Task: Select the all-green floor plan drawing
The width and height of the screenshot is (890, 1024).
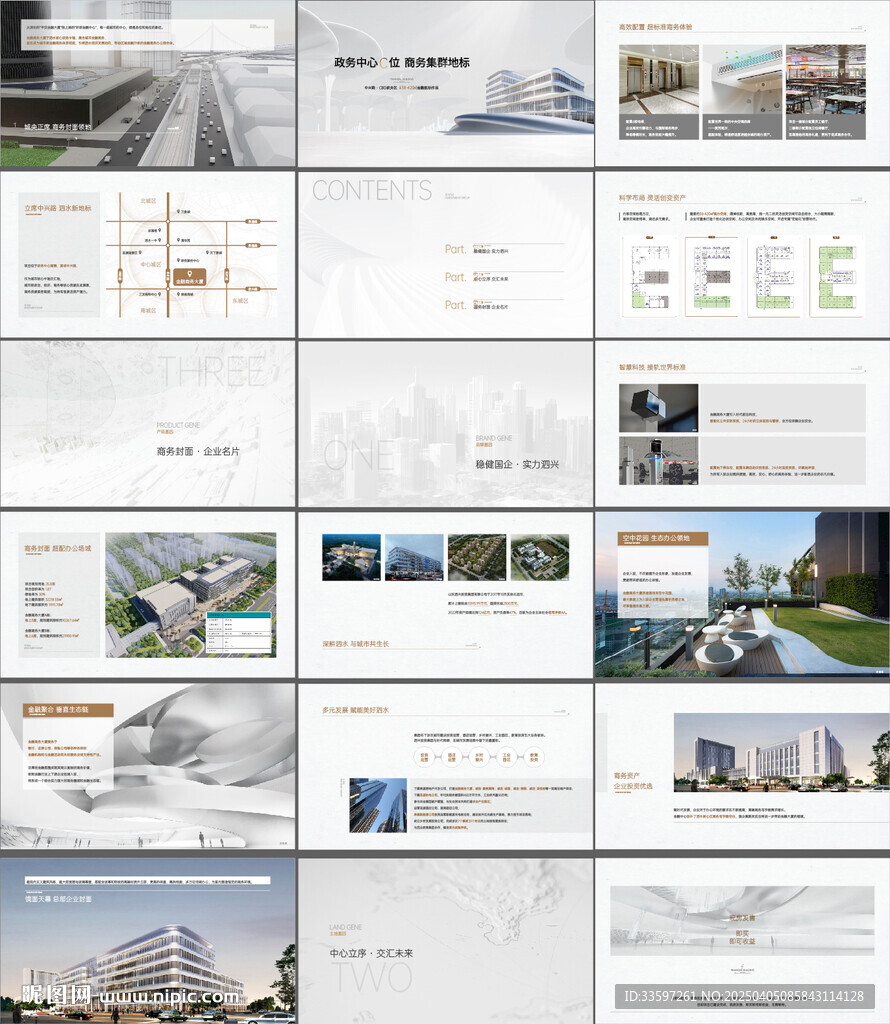Action: coord(836,276)
